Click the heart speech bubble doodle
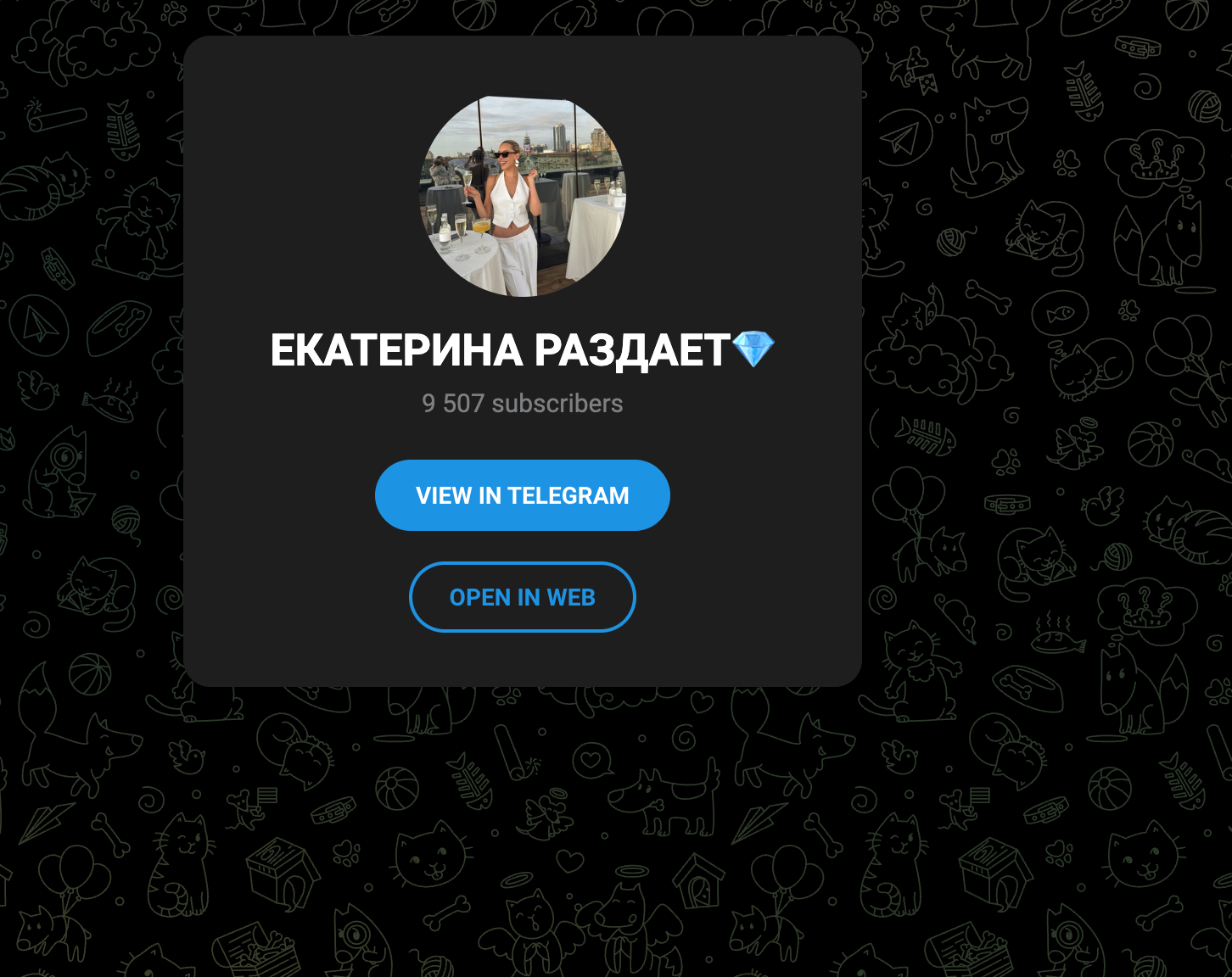This screenshot has width=1232, height=977. pyautogui.click(x=593, y=760)
